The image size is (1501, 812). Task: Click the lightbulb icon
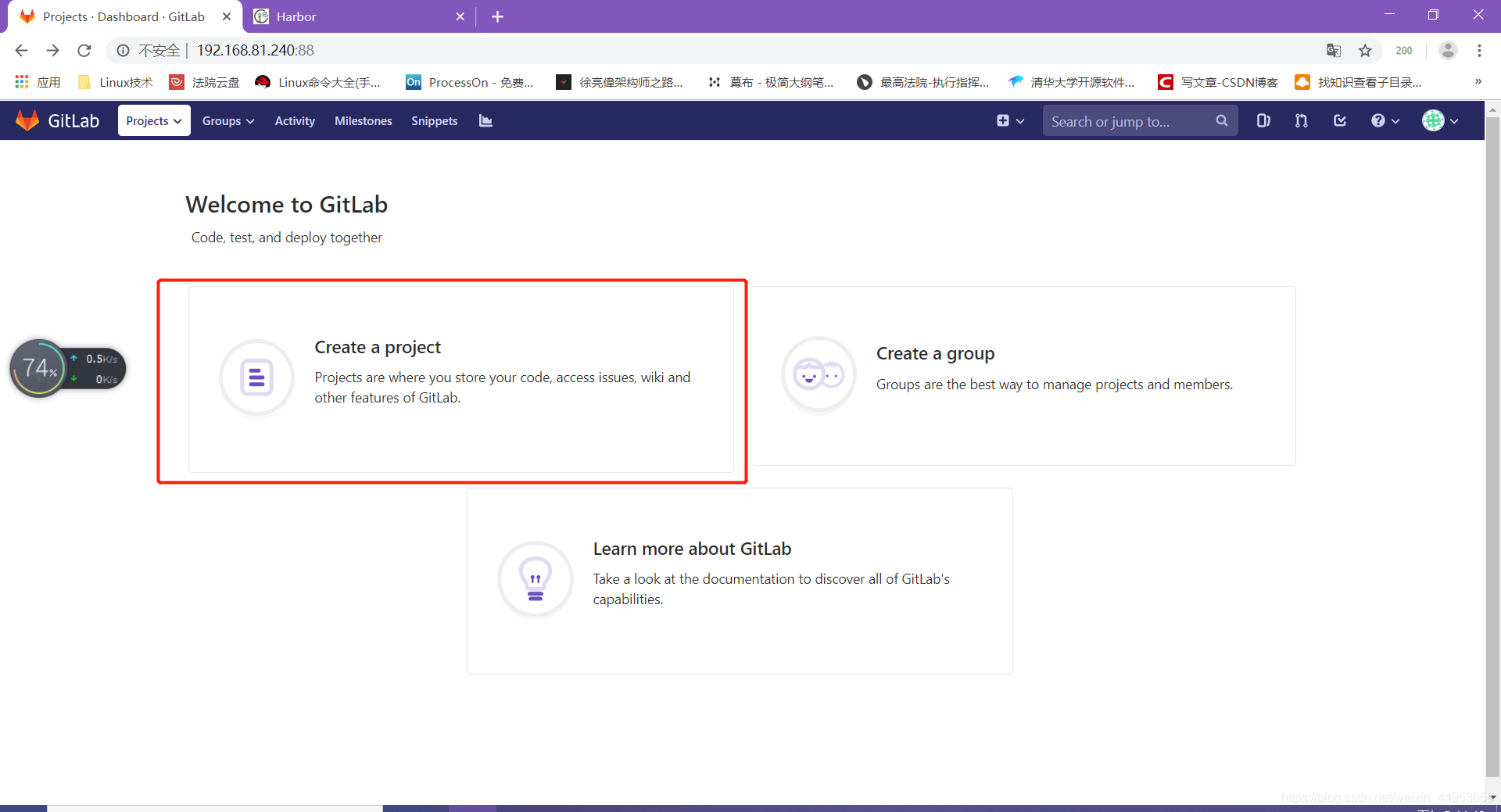536,580
